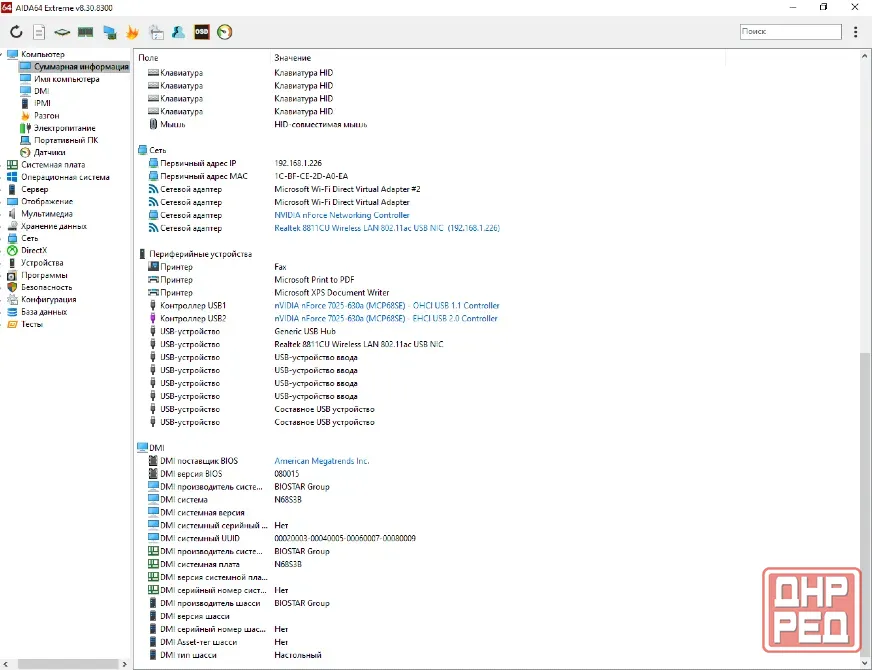Click the blue monitor toolbar icon
This screenshot has width=872, height=670.
click(110, 32)
